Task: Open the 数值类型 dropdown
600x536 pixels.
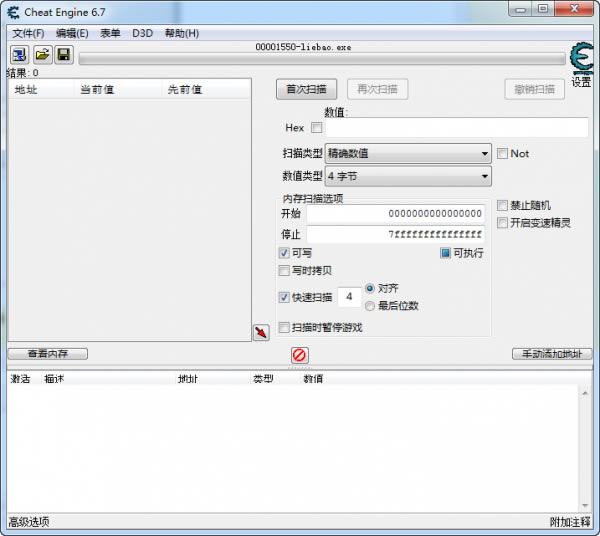Action: 408,176
